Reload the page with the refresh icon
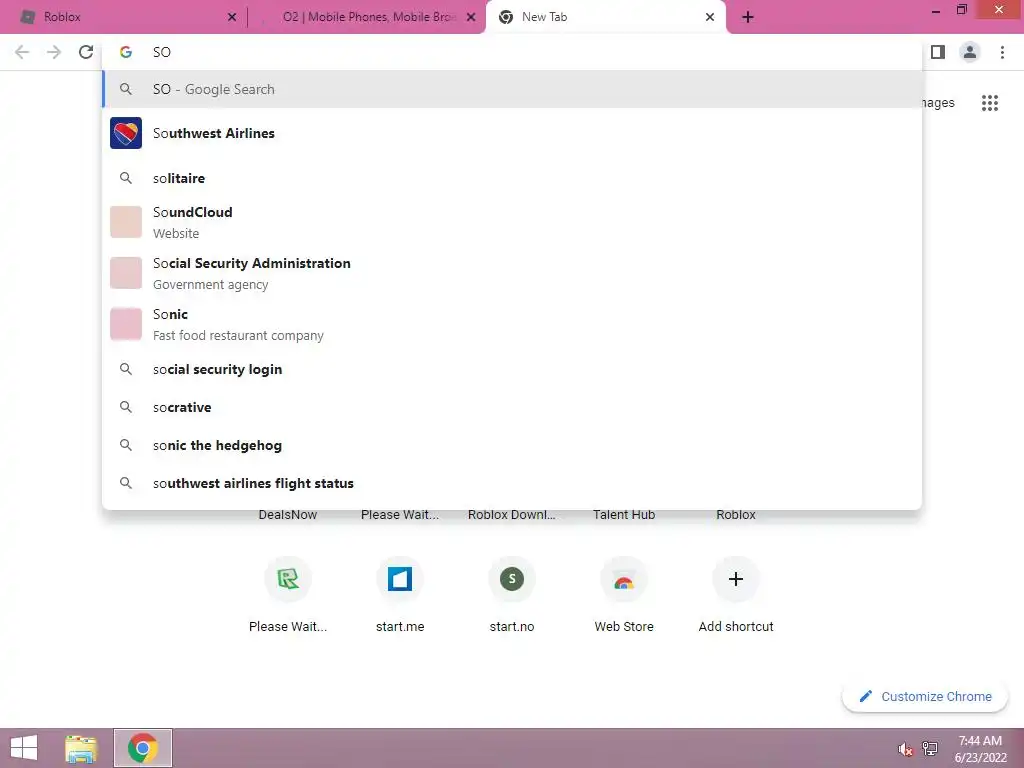Image resolution: width=1024 pixels, height=768 pixels. (x=86, y=52)
